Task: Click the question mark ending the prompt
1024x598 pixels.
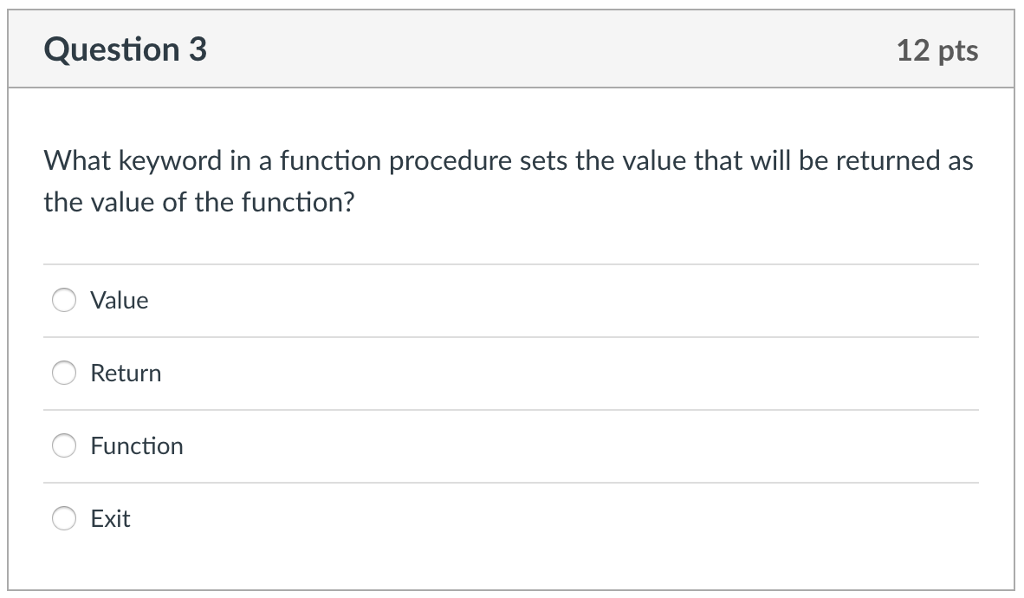Action: click(349, 203)
